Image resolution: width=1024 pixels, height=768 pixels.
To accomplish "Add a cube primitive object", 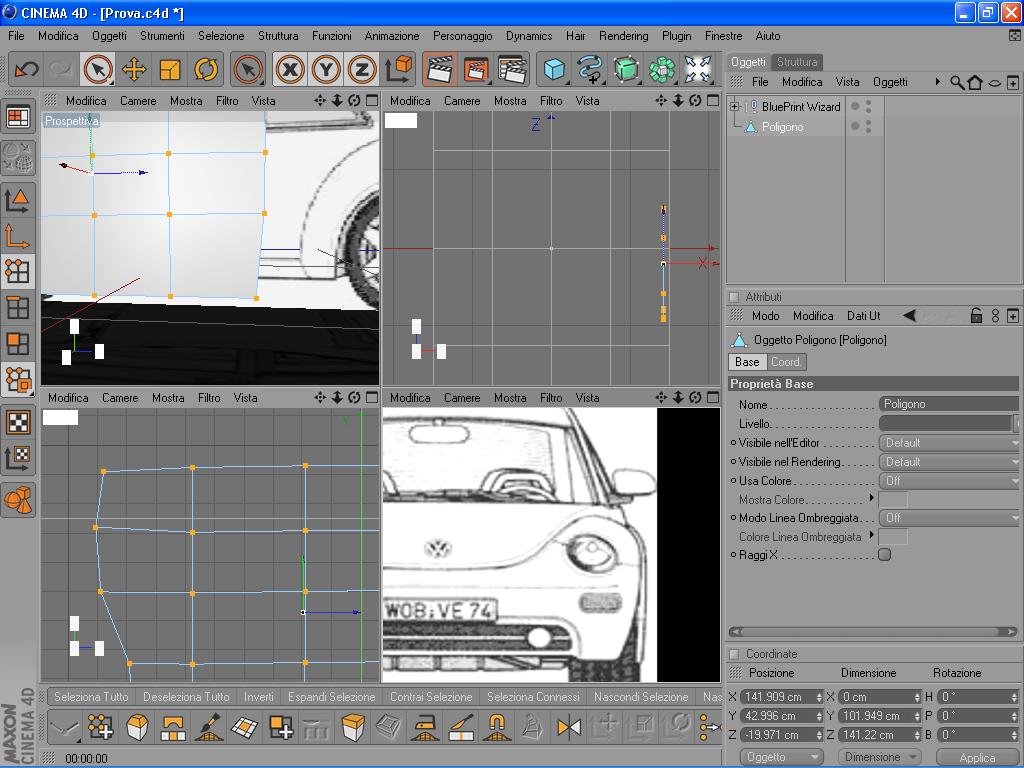I will pos(554,69).
